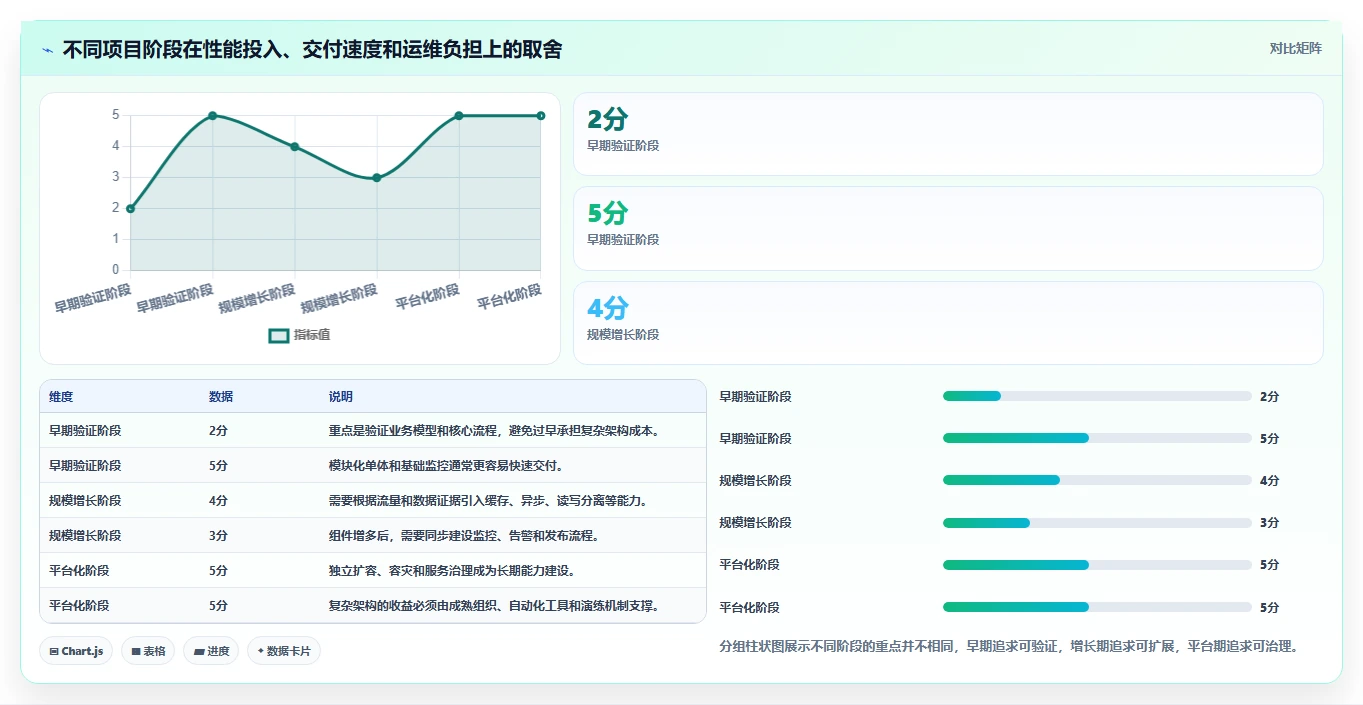Click the 3分 value beside the progress bar
This screenshot has width=1363, height=705.
pos(1269,523)
